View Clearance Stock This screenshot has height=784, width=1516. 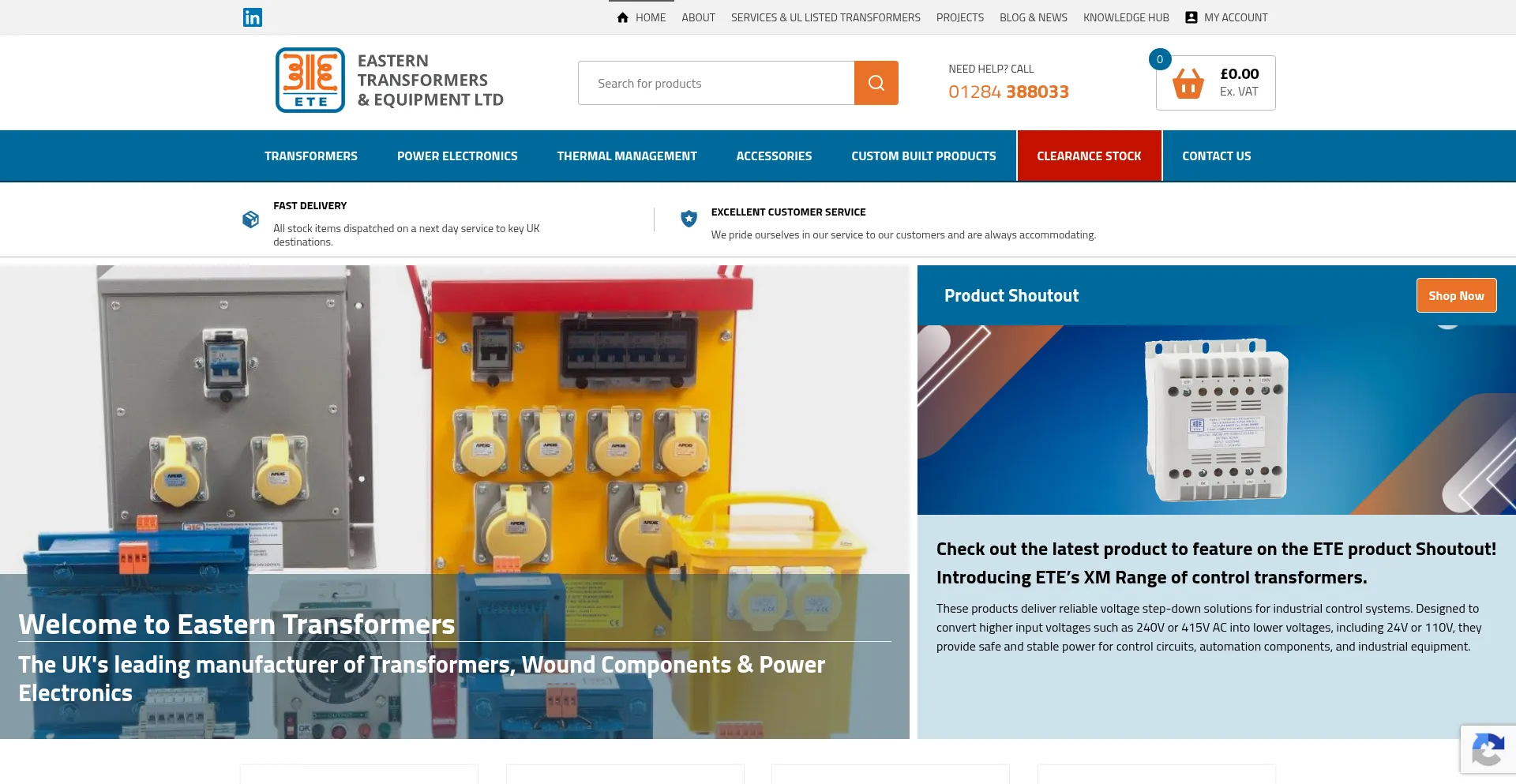[1090, 156]
